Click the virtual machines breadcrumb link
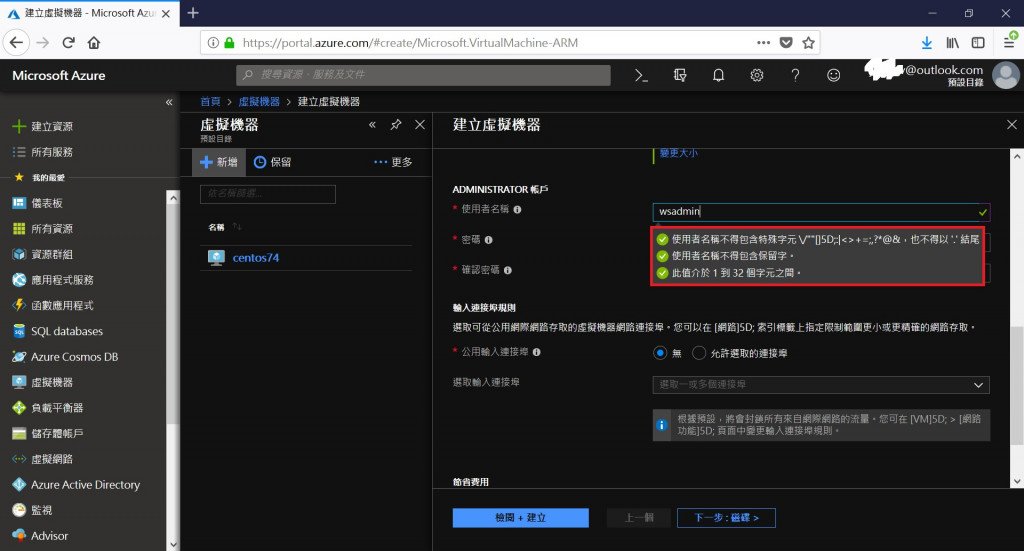The width and height of the screenshot is (1024, 551). pos(259,101)
